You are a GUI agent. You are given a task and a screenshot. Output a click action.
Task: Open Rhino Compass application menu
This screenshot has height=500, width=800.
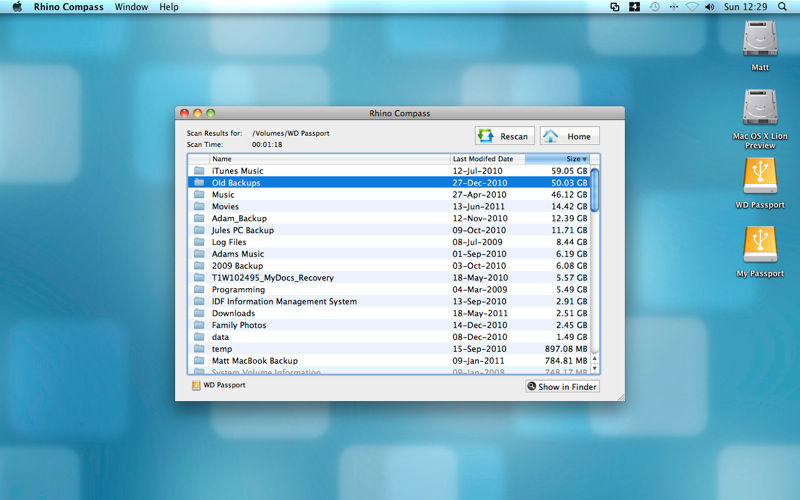coord(68,7)
